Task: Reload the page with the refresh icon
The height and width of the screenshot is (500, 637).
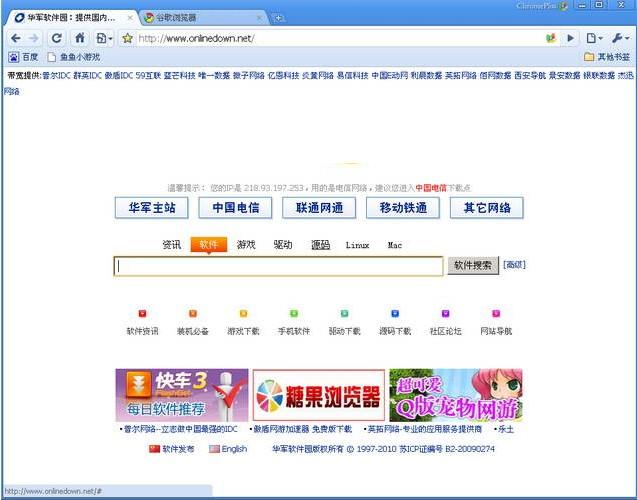Action: point(56,38)
